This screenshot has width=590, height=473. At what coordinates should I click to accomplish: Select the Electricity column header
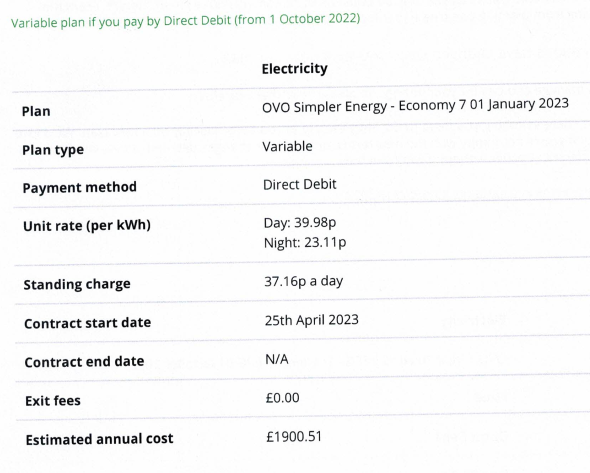point(295,69)
